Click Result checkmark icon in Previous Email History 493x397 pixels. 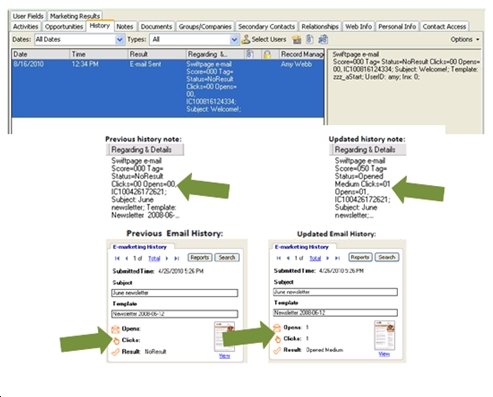pos(115,352)
